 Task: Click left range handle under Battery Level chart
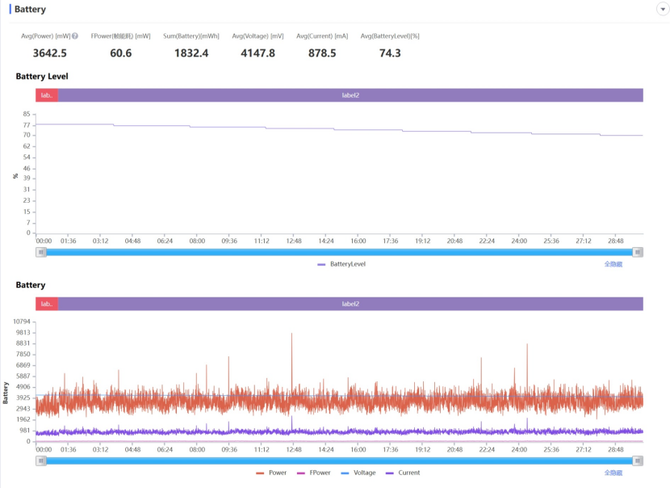(x=41, y=252)
